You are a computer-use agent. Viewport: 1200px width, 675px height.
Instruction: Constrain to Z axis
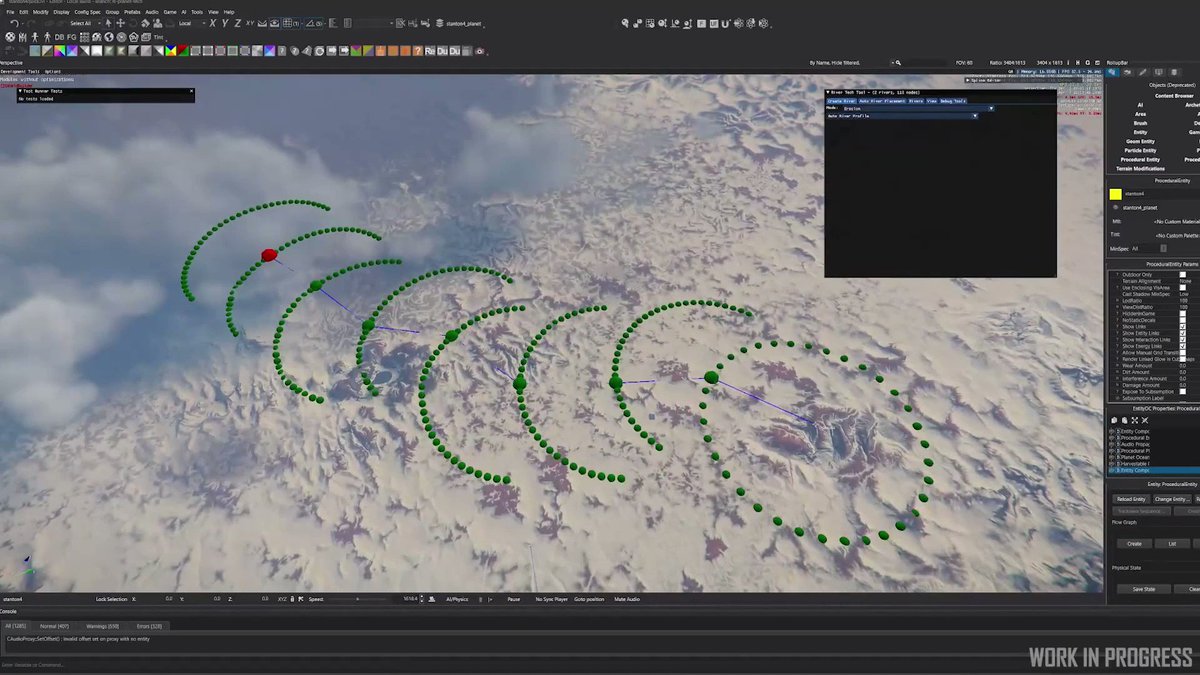point(237,23)
